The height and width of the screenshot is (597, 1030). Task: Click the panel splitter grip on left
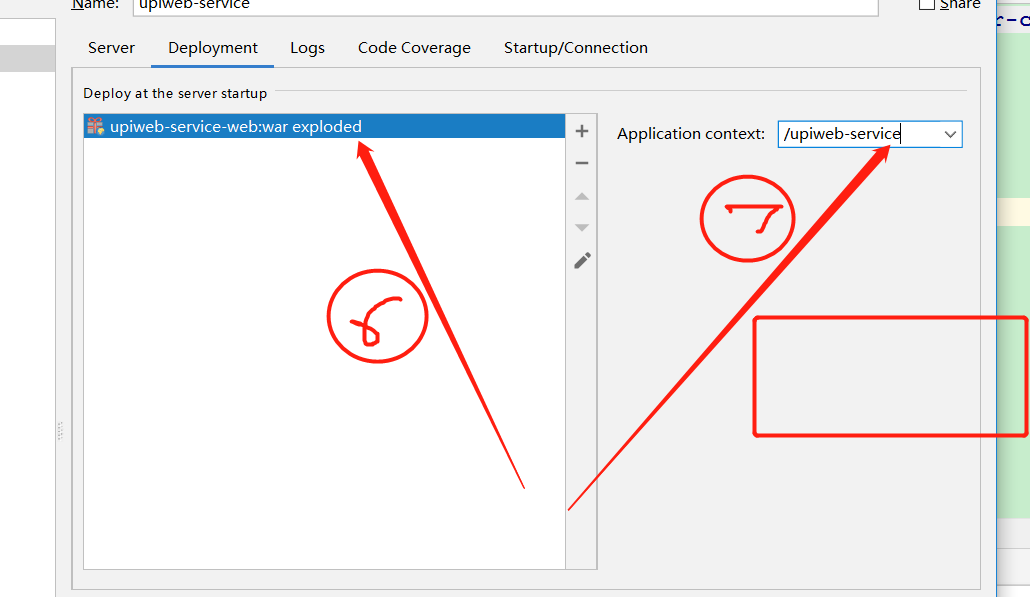click(x=60, y=431)
